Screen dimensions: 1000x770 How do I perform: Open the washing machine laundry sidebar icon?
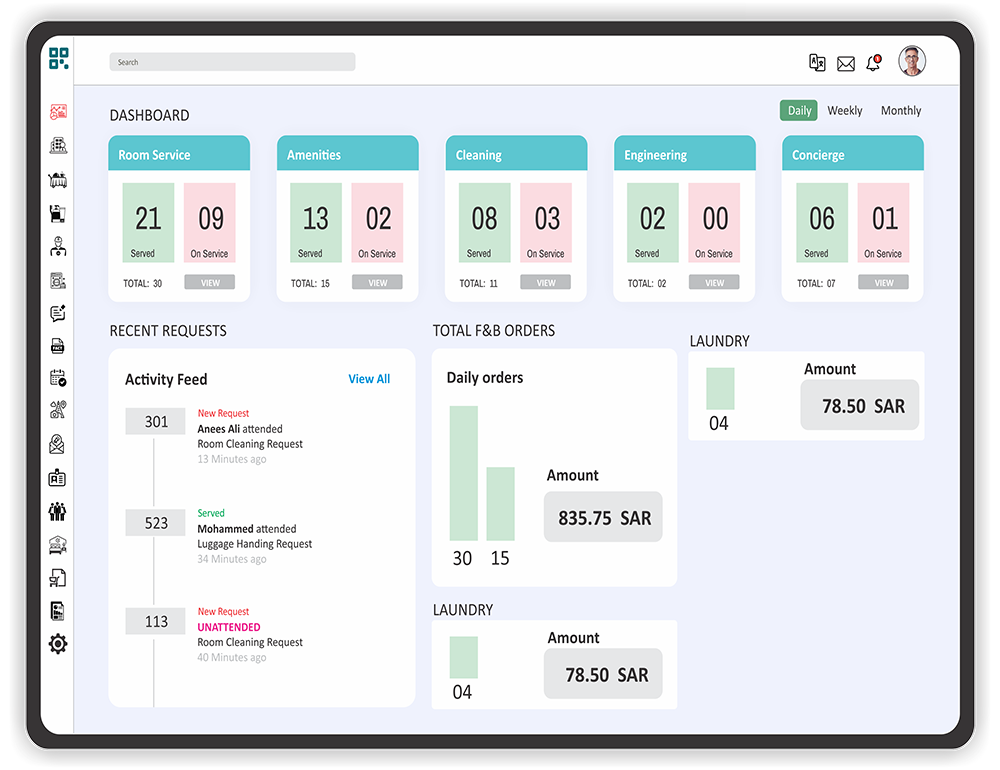click(x=58, y=280)
